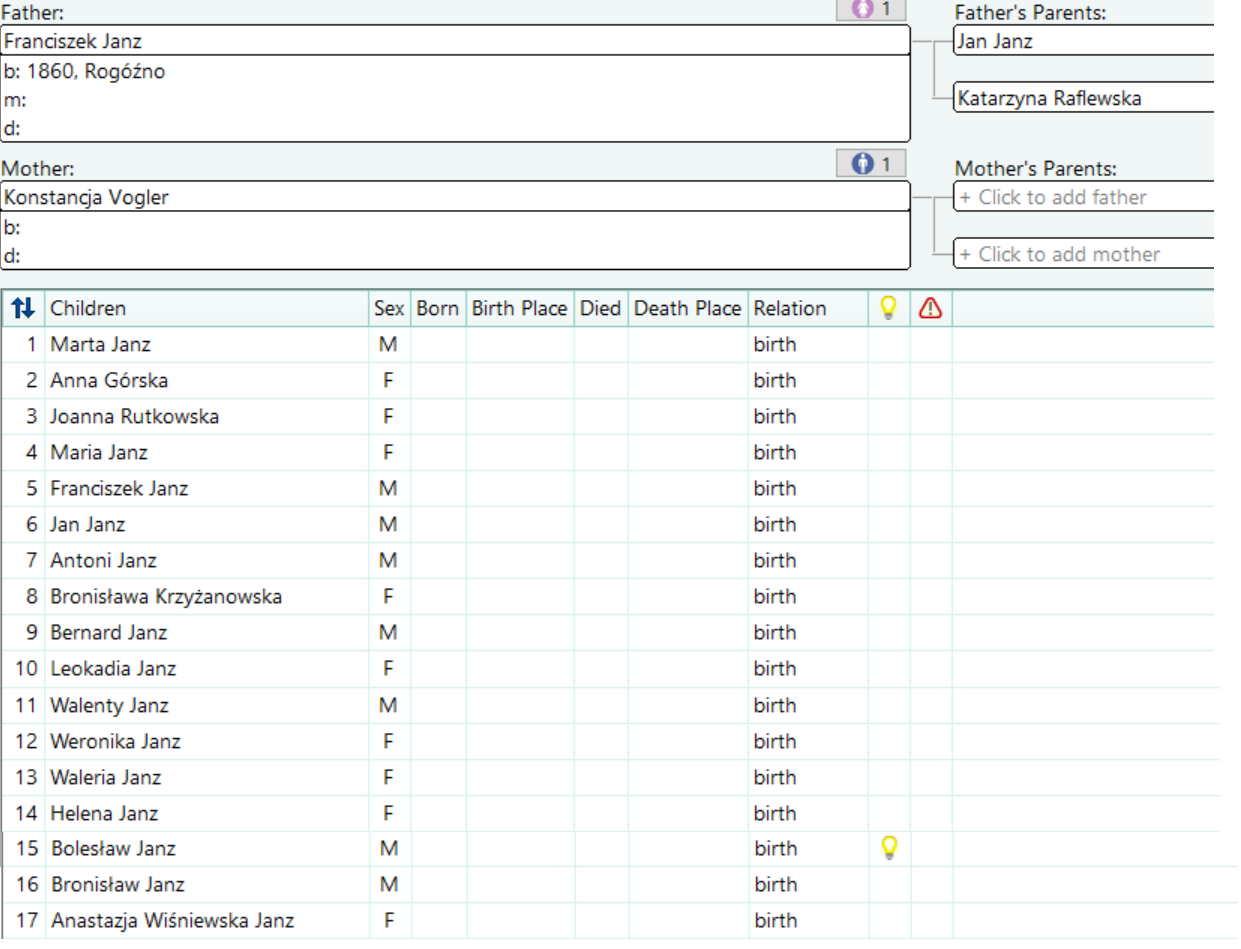Click '+ Click to add father' for mother
This screenshot has height=949, width=1241.
coord(1084,197)
